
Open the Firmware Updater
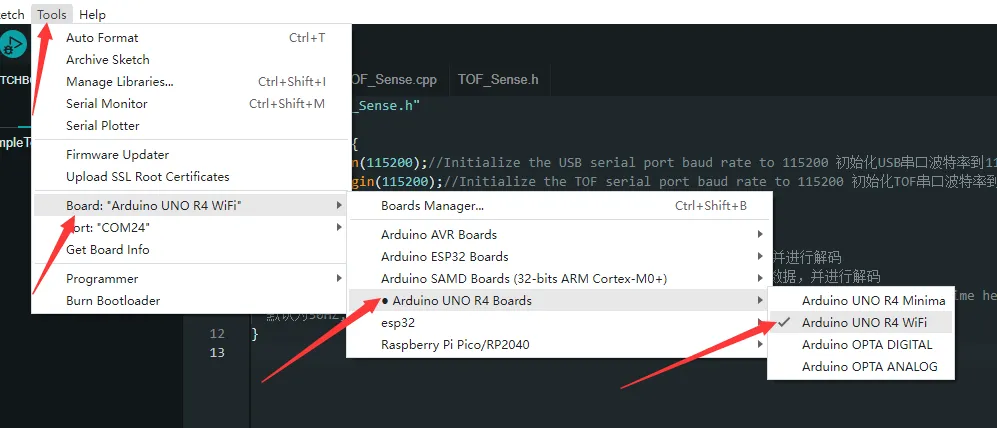tap(117, 155)
